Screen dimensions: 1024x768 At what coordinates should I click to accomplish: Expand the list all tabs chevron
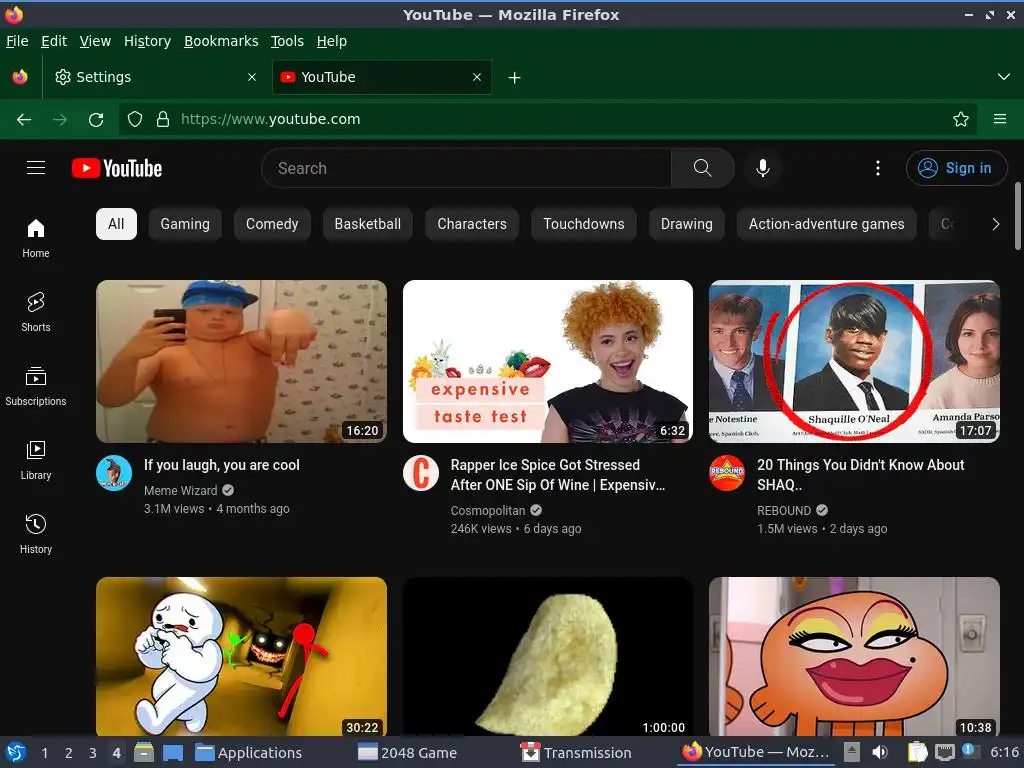pos(1004,77)
